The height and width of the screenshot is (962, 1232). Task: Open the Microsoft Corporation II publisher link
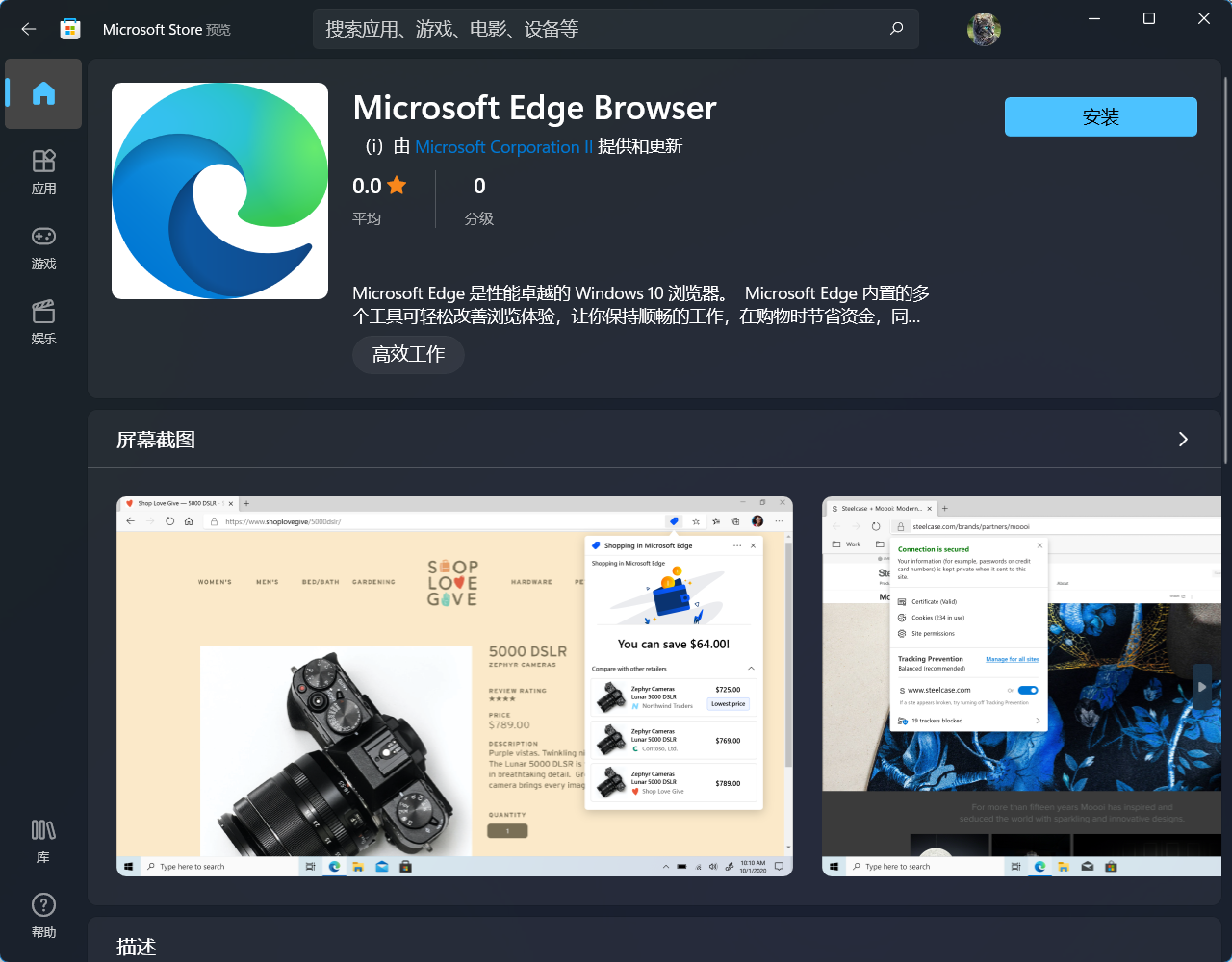point(502,146)
